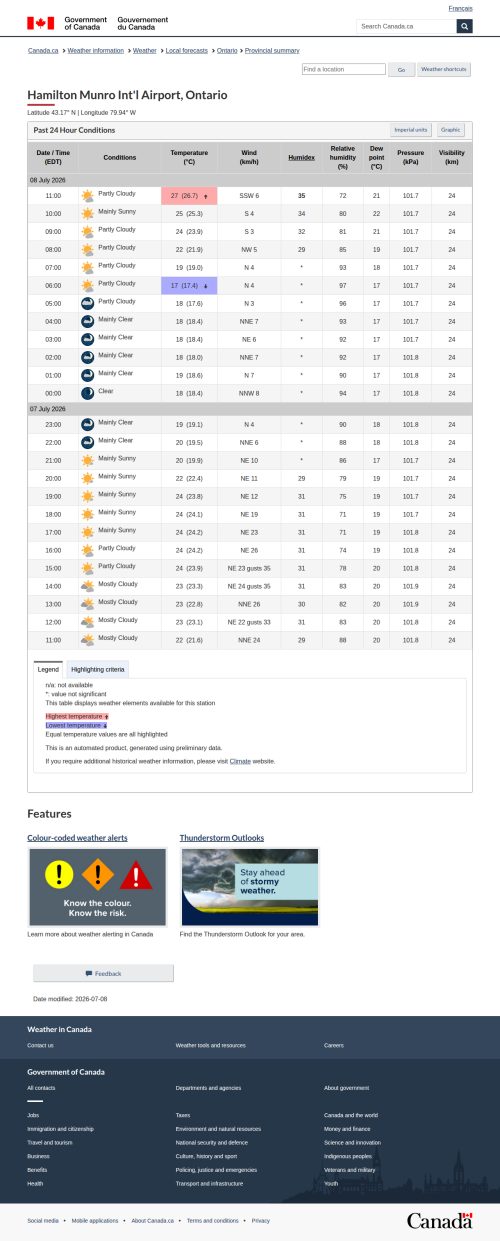This screenshot has width=500, height=1241.
Task: Open Weather shortcuts
Action: pos(444,70)
